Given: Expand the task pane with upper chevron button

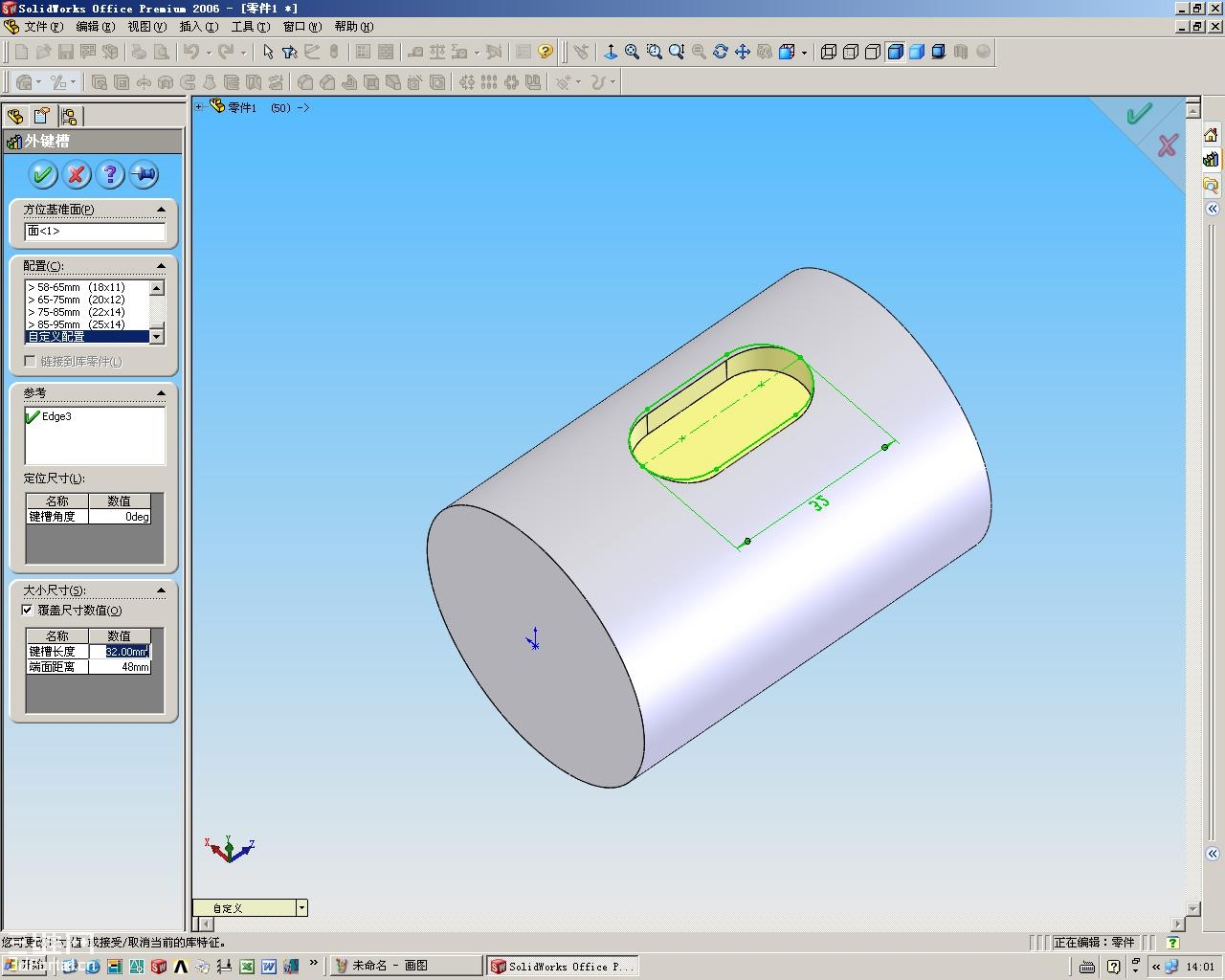Looking at the screenshot, I should pos(1212,209).
